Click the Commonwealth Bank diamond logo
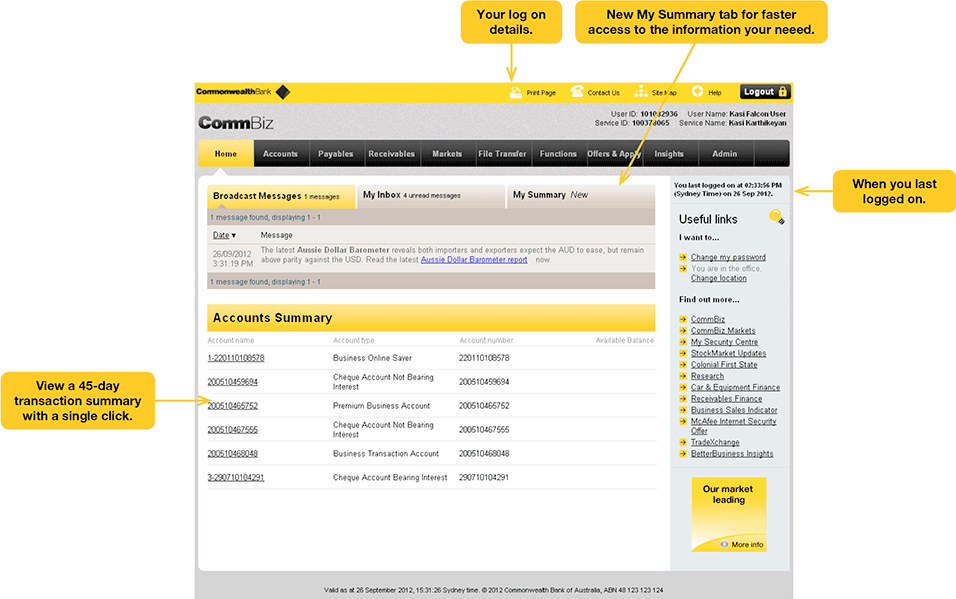The height and width of the screenshot is (599, 956). 283,92
